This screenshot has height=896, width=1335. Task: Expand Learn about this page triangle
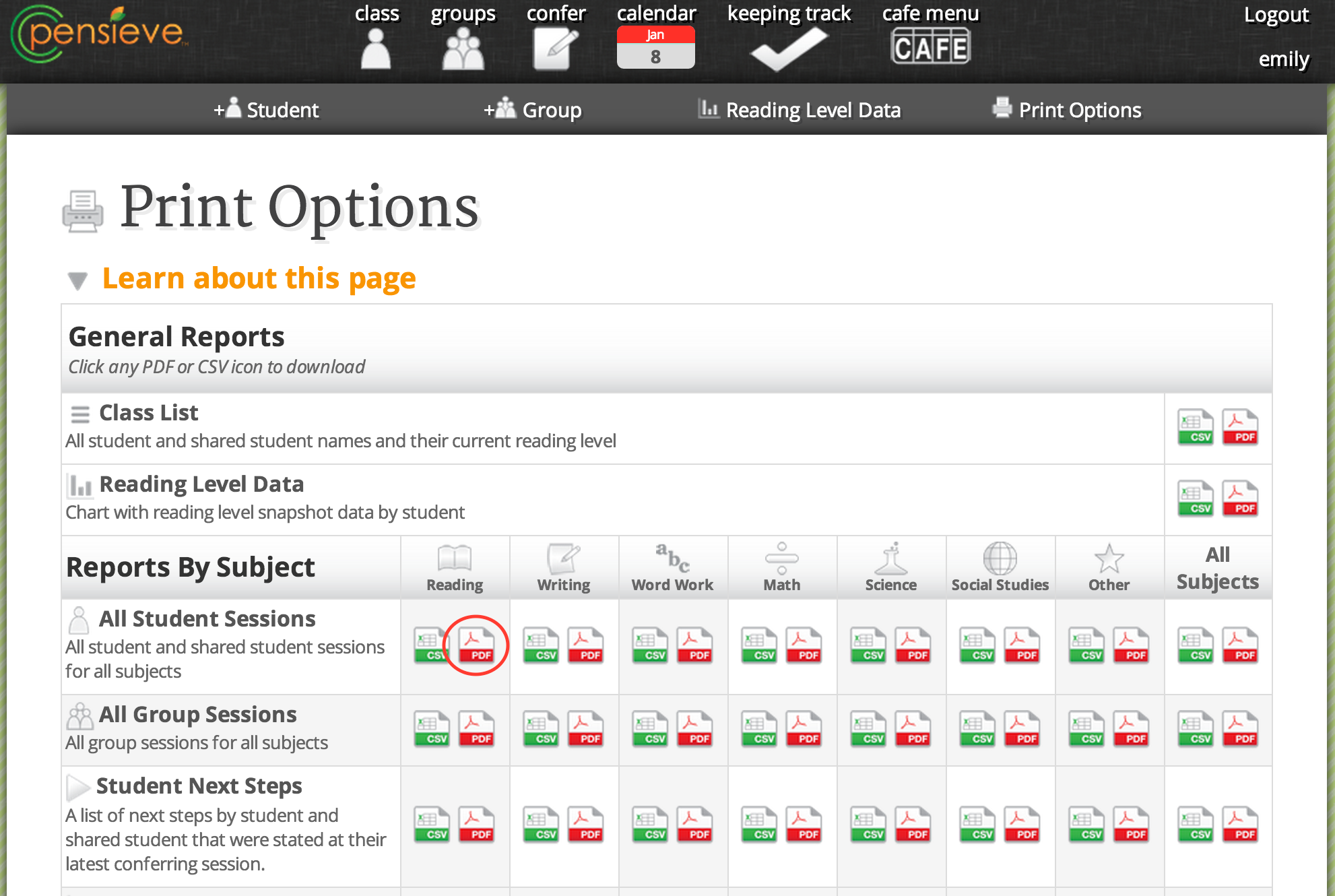click(x=78, y=280)
